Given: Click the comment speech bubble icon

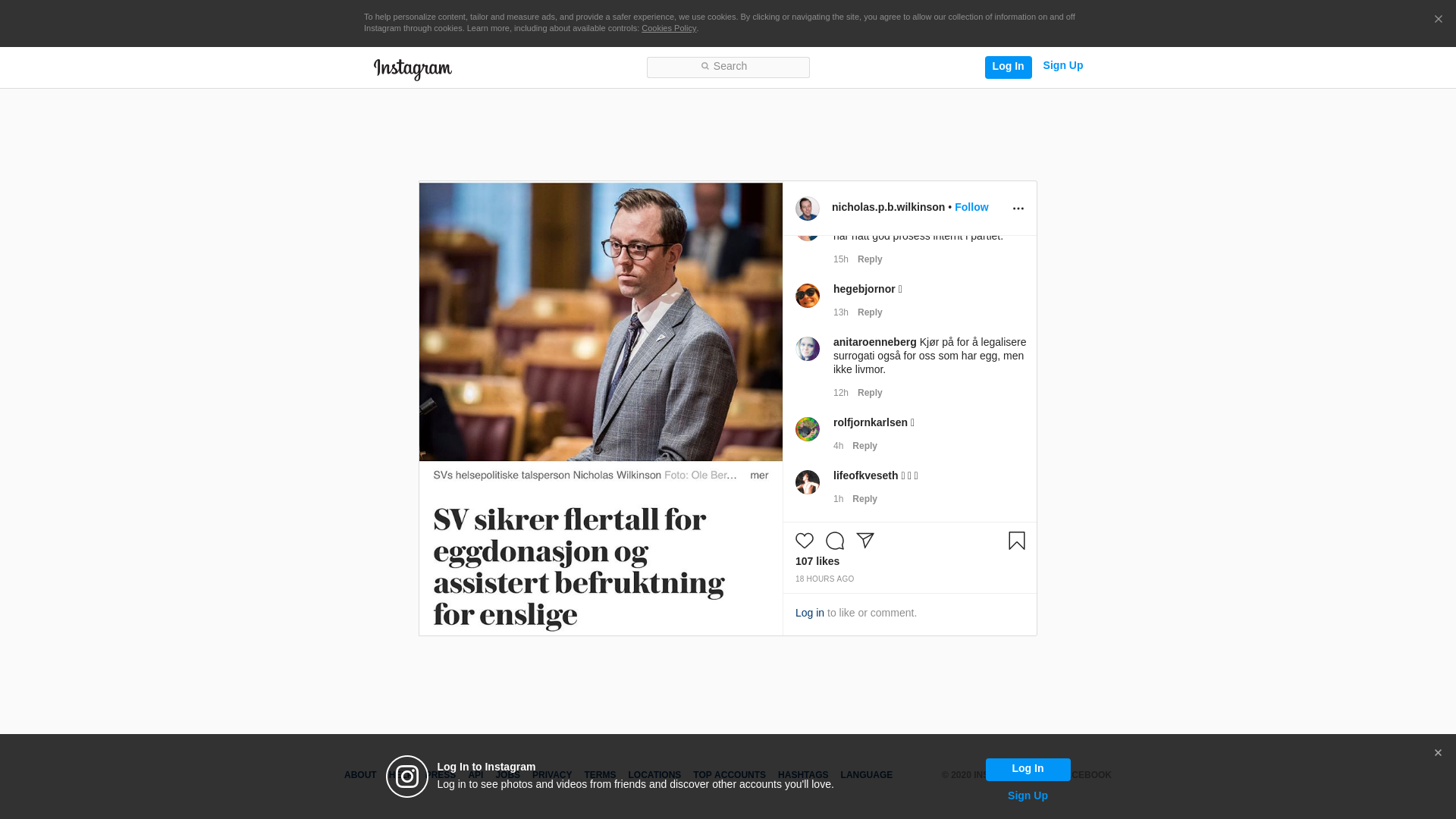Looking at the screenshot, I should tap(835, 541).
